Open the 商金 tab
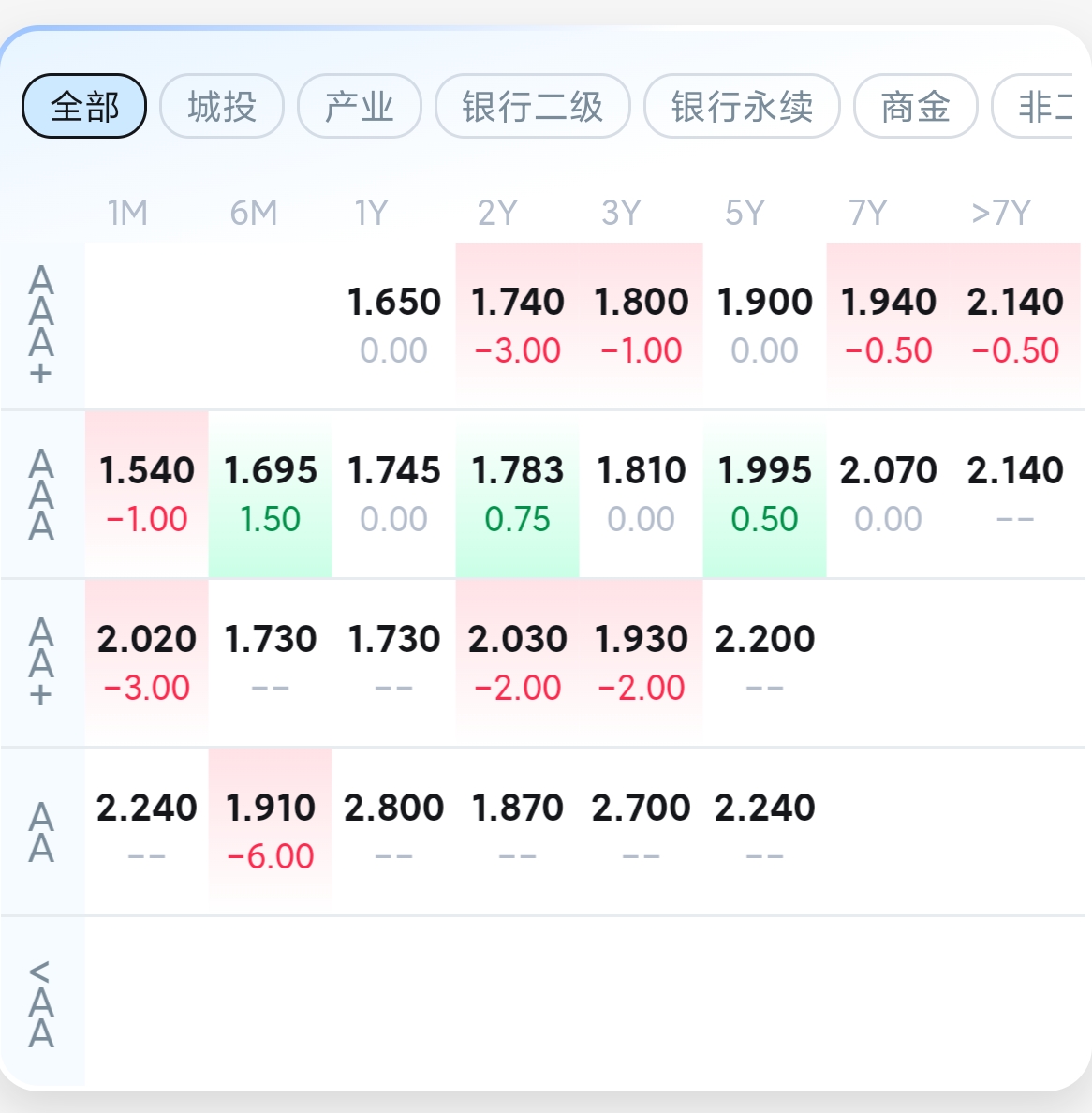This screenshot has width=1092, height=1113. click(915, 106)
